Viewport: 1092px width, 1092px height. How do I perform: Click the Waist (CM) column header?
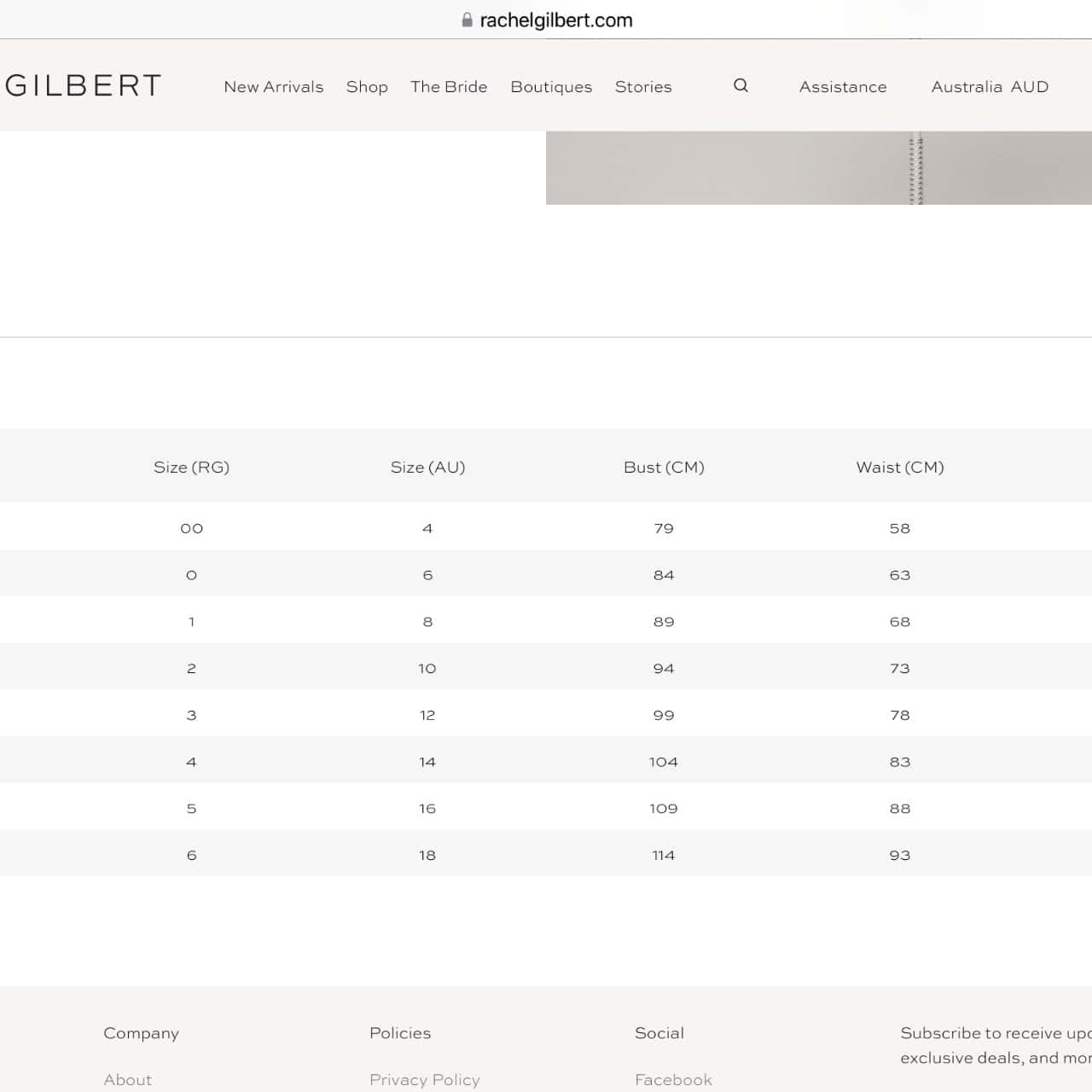pyautogui.click(x=900, y=467)
